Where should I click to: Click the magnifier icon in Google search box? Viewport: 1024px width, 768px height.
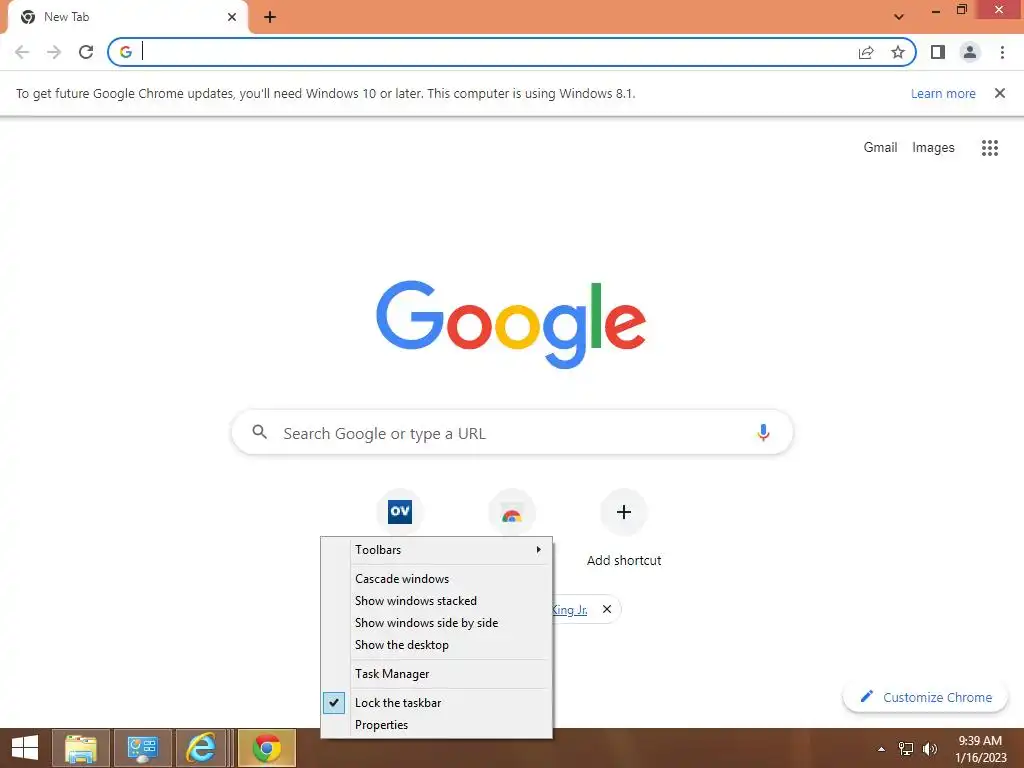pyautogui.click(x=259, y=432)
